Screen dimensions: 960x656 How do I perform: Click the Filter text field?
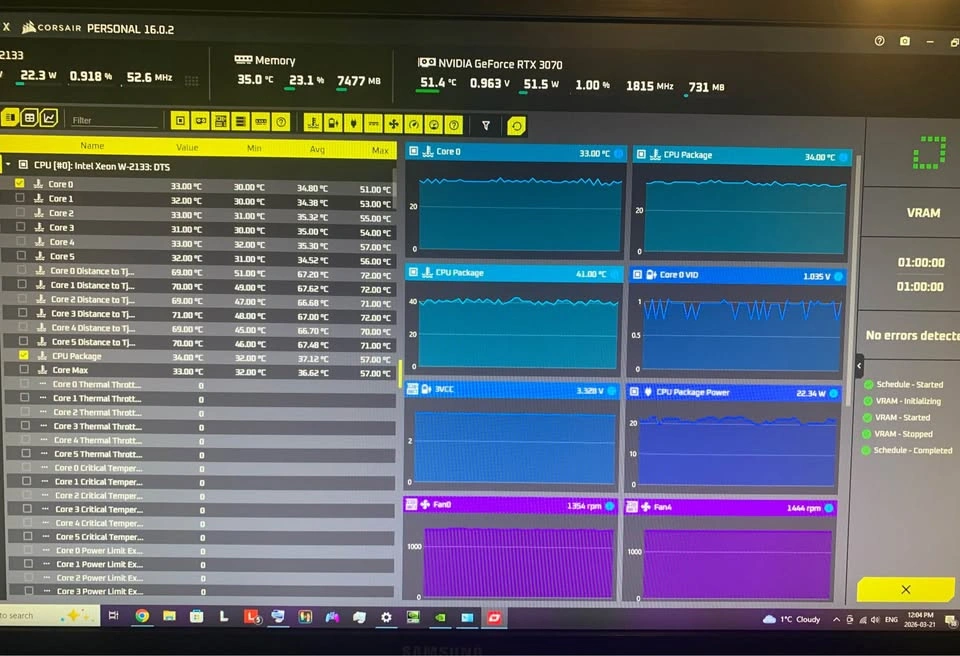pos(114,121)
